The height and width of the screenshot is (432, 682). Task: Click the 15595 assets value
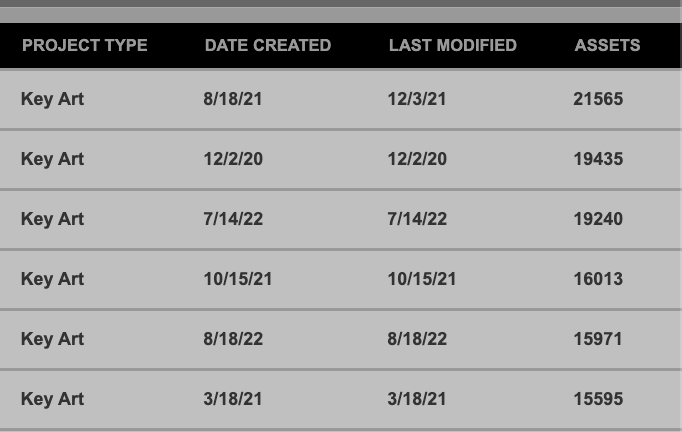[598, 399]
